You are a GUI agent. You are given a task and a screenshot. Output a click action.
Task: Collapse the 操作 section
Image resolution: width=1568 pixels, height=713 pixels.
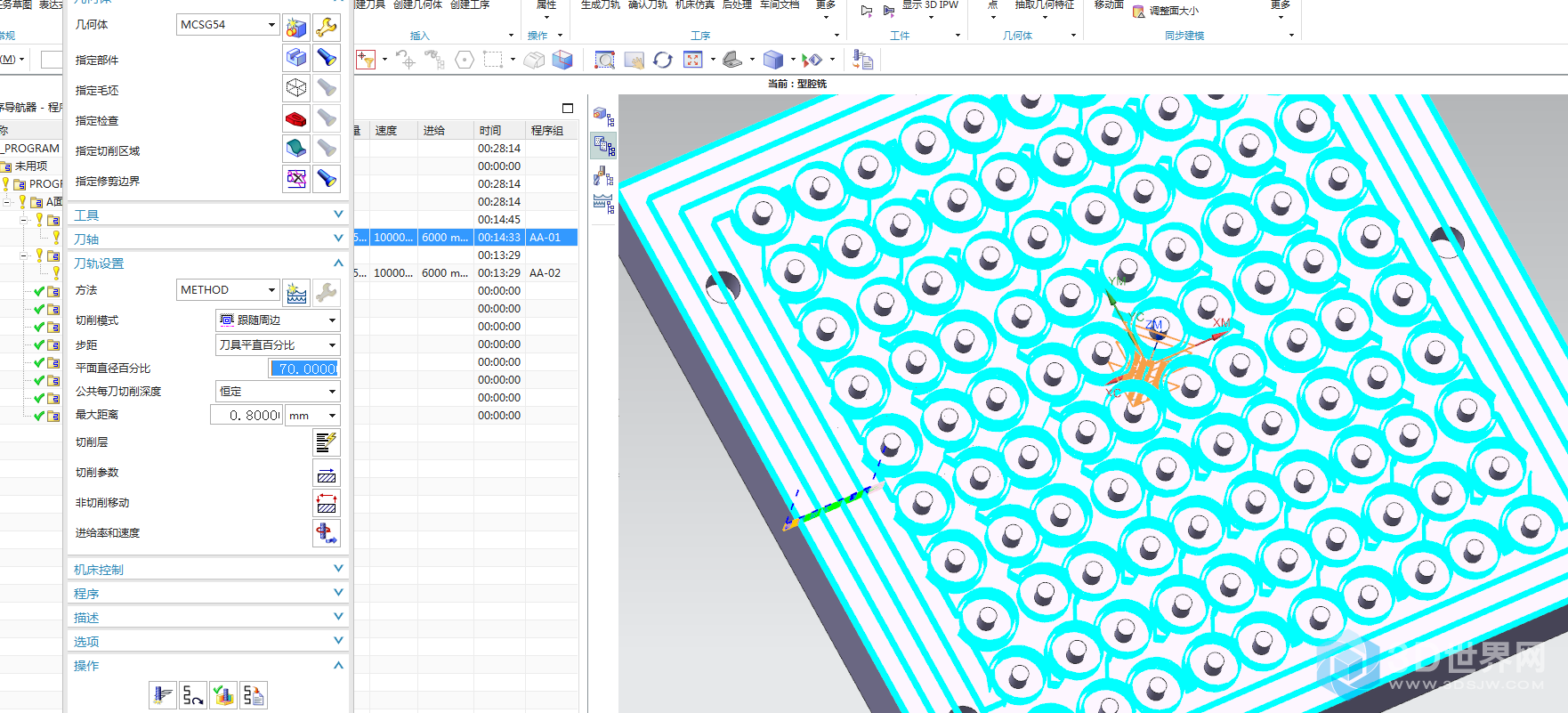tap(338, 665)
